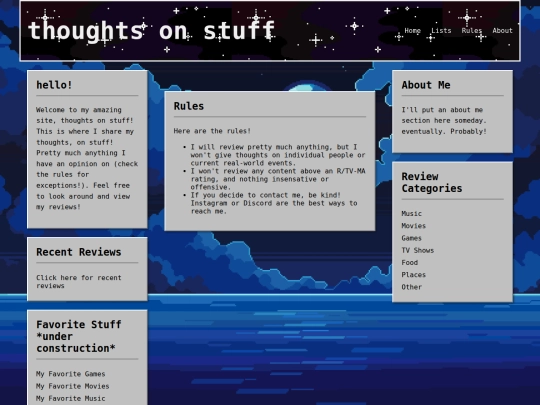540x405 pixels.
Task: Click 'Favorite Stuff *under construction*' heading
Action: point(79,336)
